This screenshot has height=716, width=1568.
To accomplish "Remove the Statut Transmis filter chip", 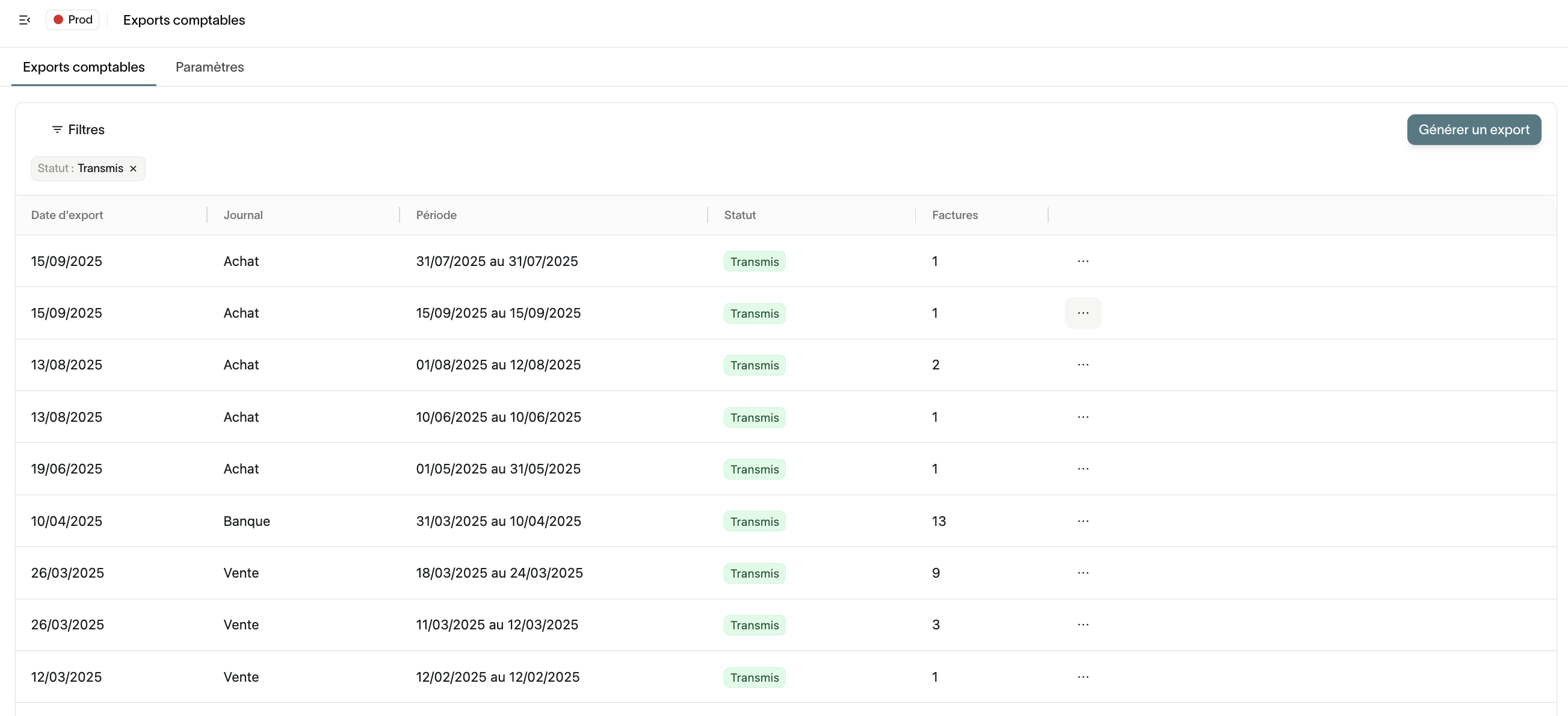I will [x=134, y=168].
